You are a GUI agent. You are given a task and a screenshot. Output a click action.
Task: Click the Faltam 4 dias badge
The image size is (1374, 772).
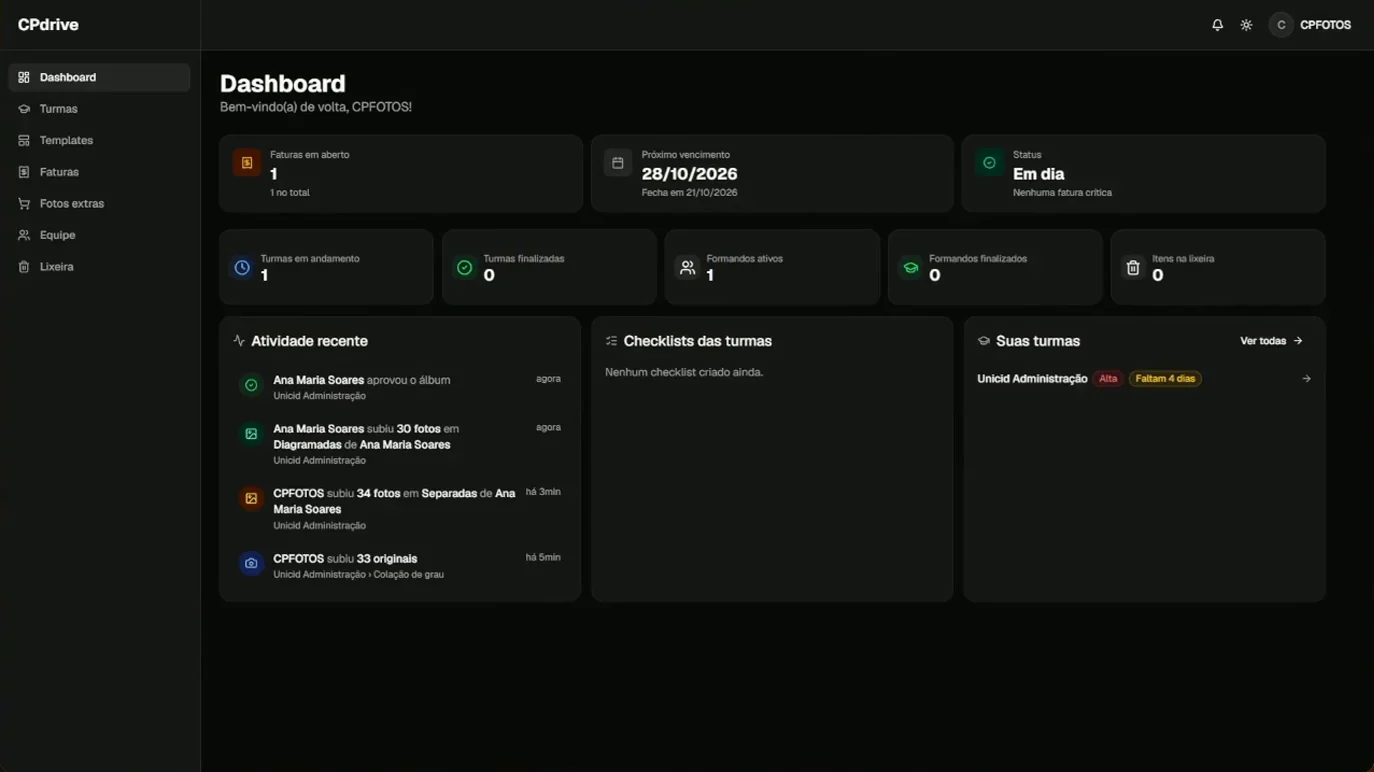[1165, 379]
